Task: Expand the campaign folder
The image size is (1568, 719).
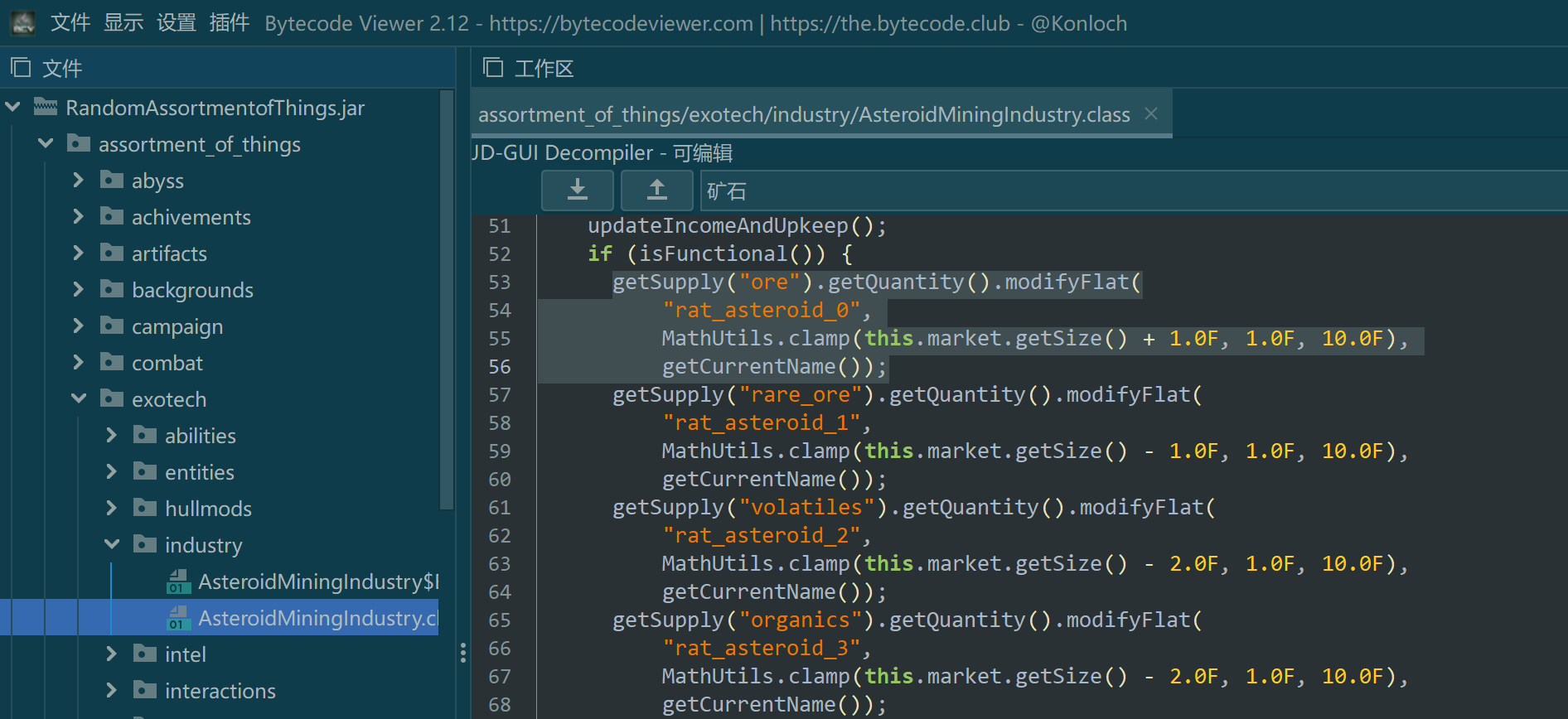Action: tap(79, 326)
